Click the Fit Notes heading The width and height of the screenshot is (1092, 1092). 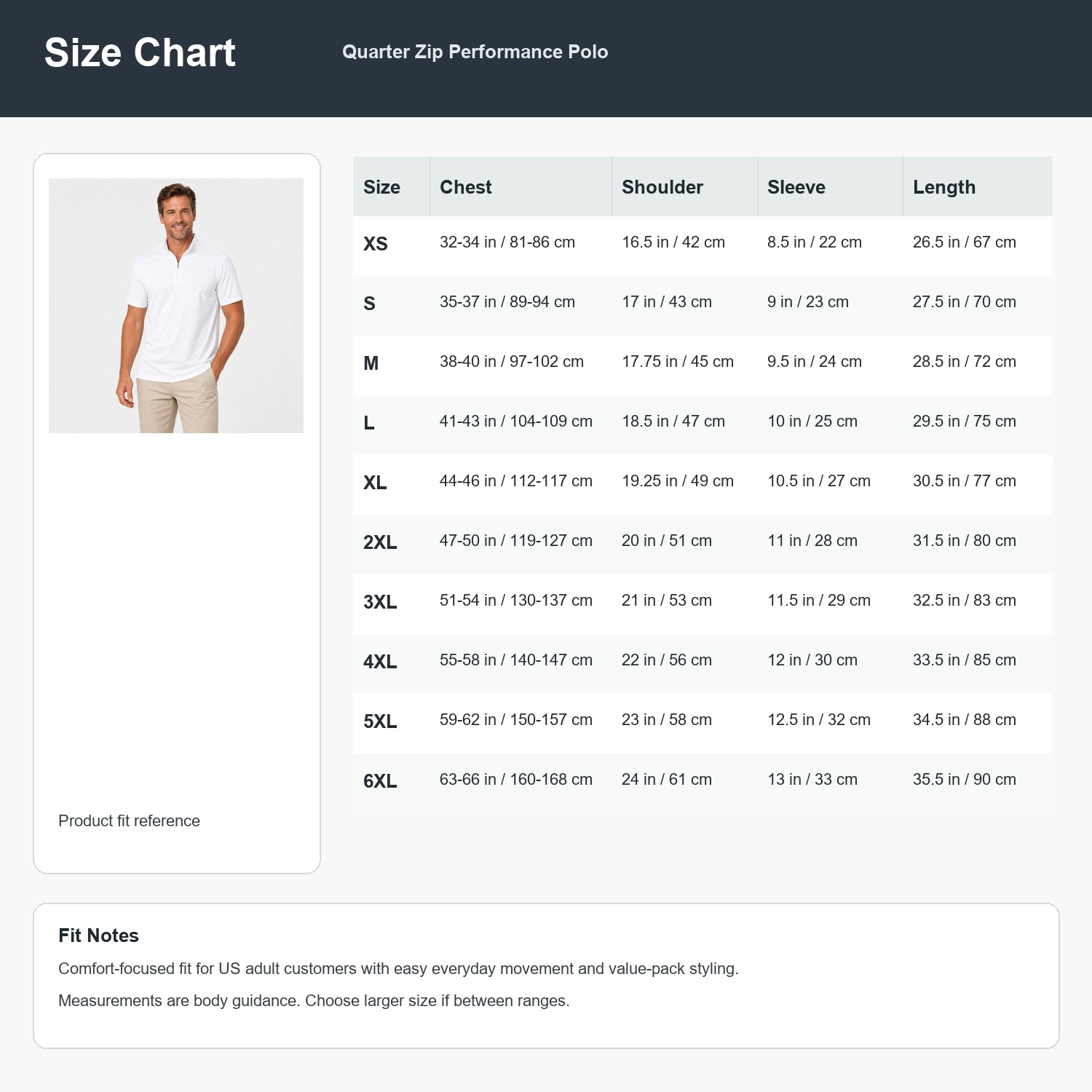(98, 935)
